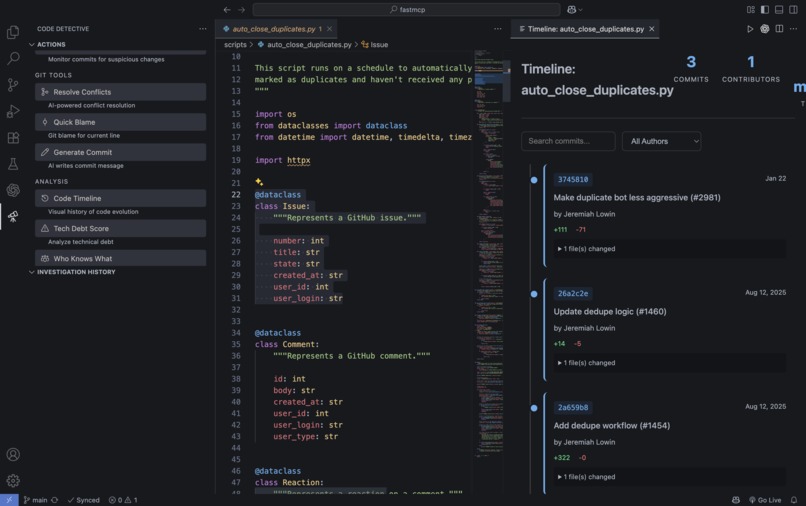Close the Timeline tab
The image size is (806, 506).
click(652, 29)
